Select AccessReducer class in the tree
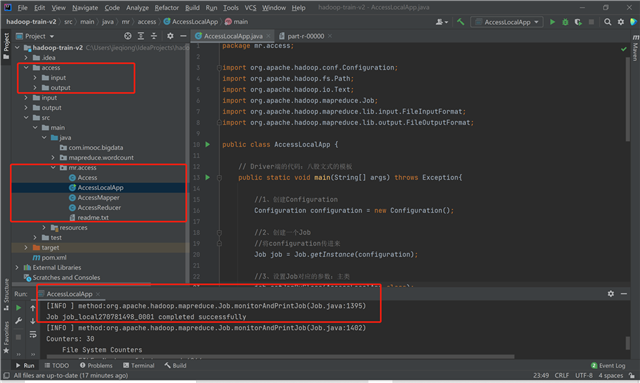Image resolution: width=640 pixels, height=383 pixels. [x=99, y=207]
